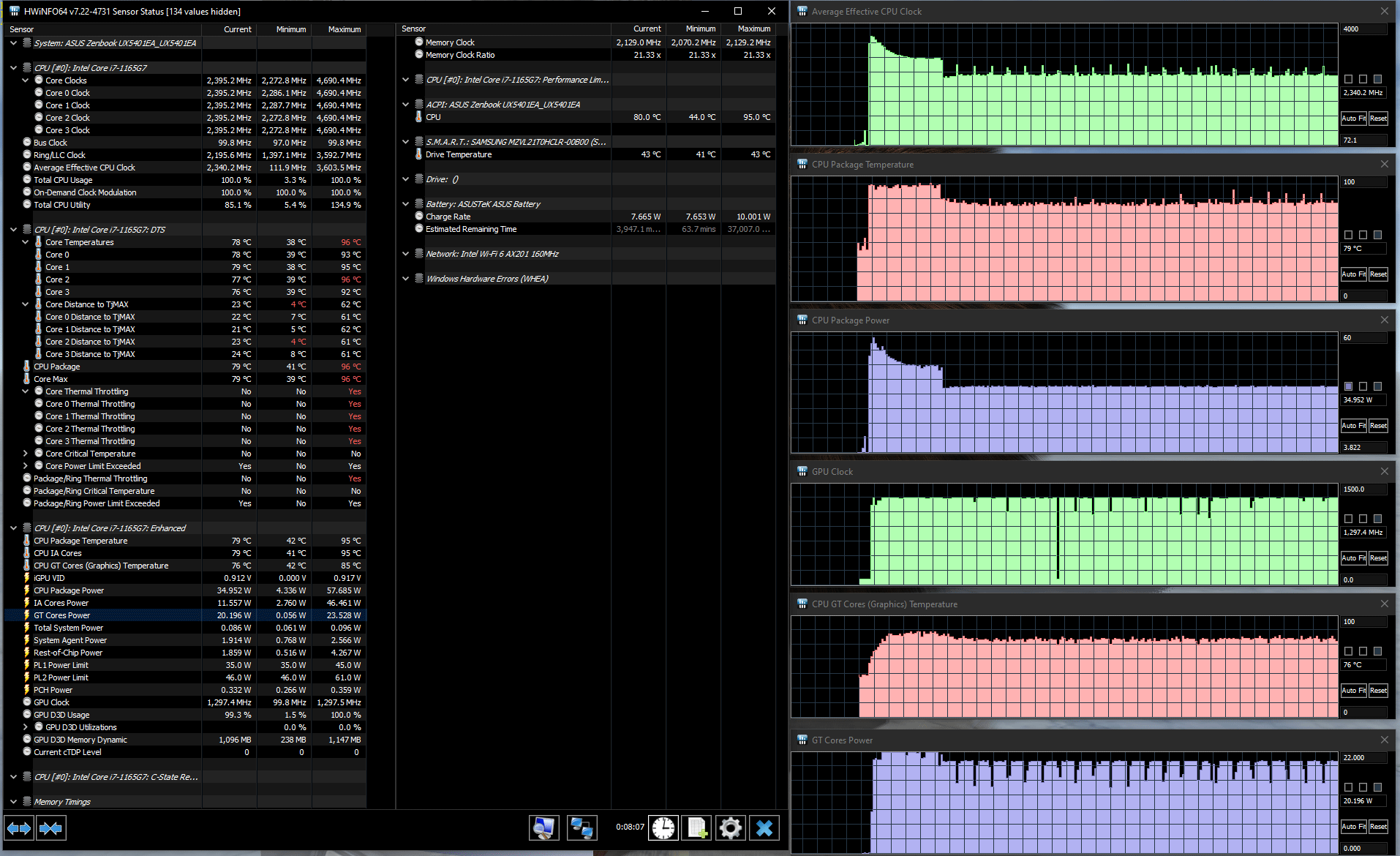Click Reset in GT Cores Power graph
This screenshot has width=1400, height=856.
click(1378, 827)
